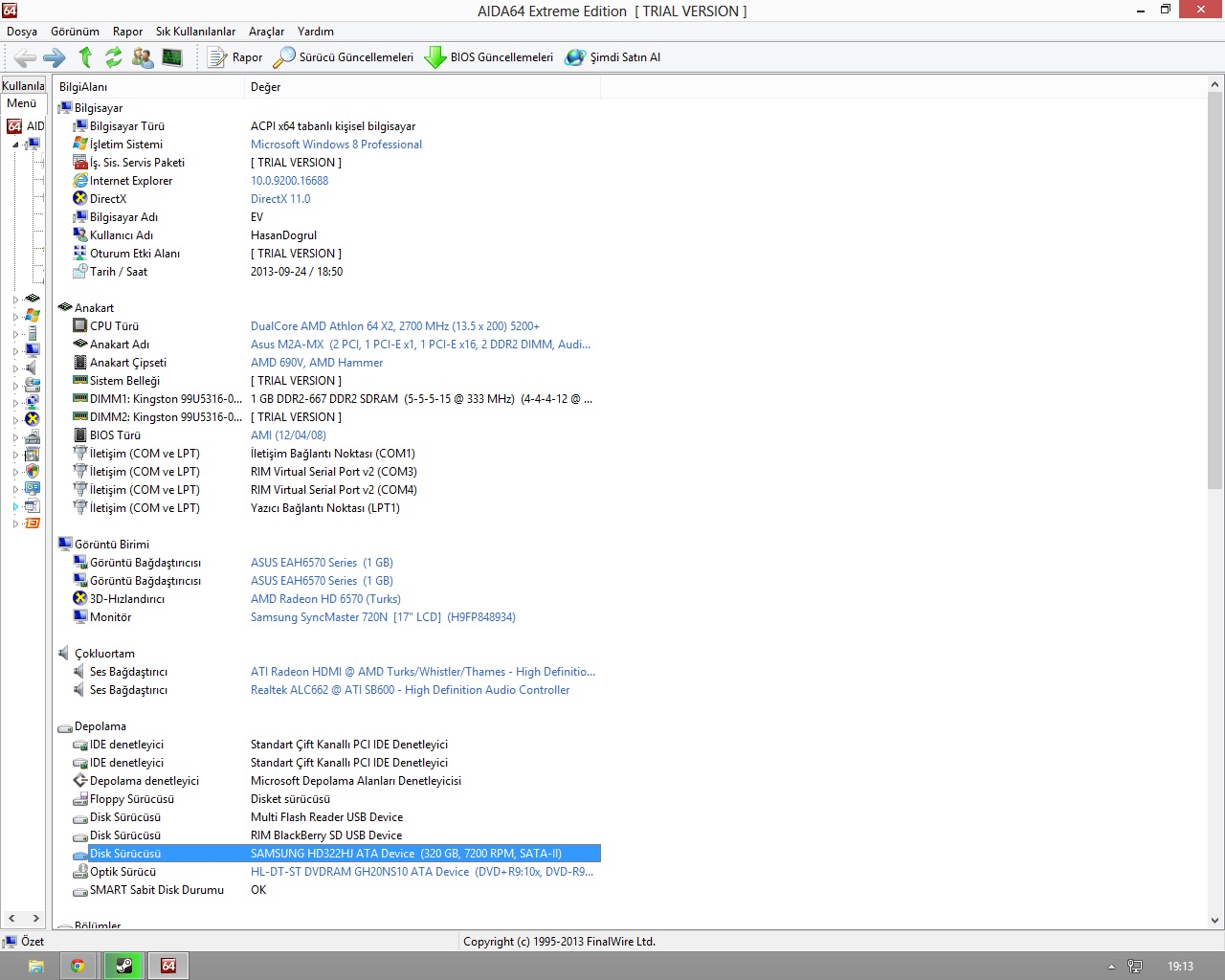
Task: Expand the storage drive node in the tree
Action: coord(15,386)
